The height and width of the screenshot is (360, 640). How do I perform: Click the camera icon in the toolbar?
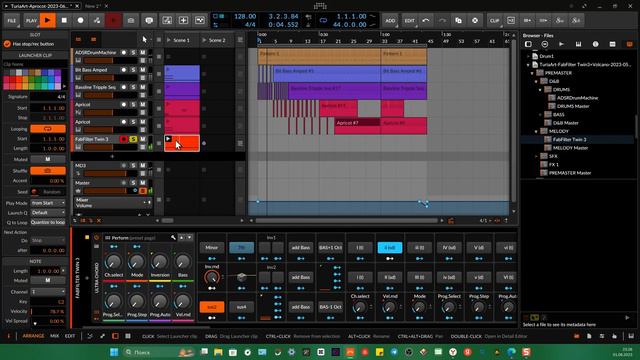pos(131,20)
